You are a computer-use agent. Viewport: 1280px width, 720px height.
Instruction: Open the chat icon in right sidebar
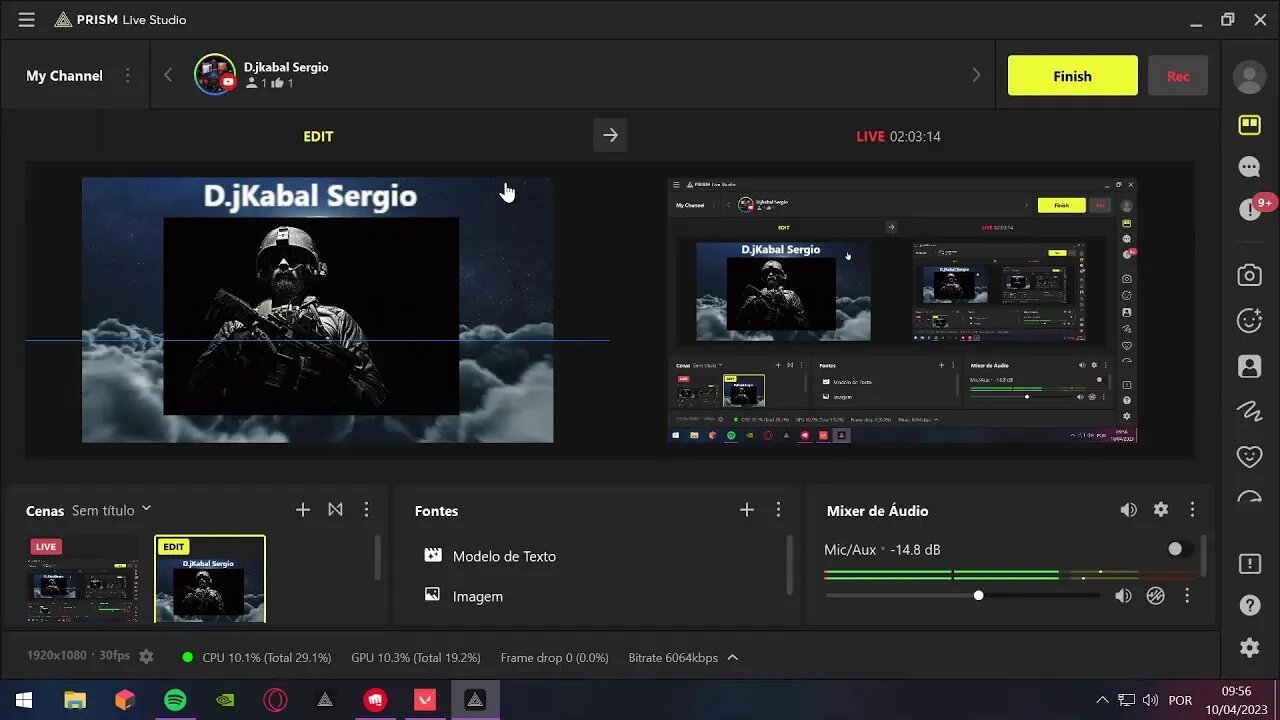[x=1249, y=167]
